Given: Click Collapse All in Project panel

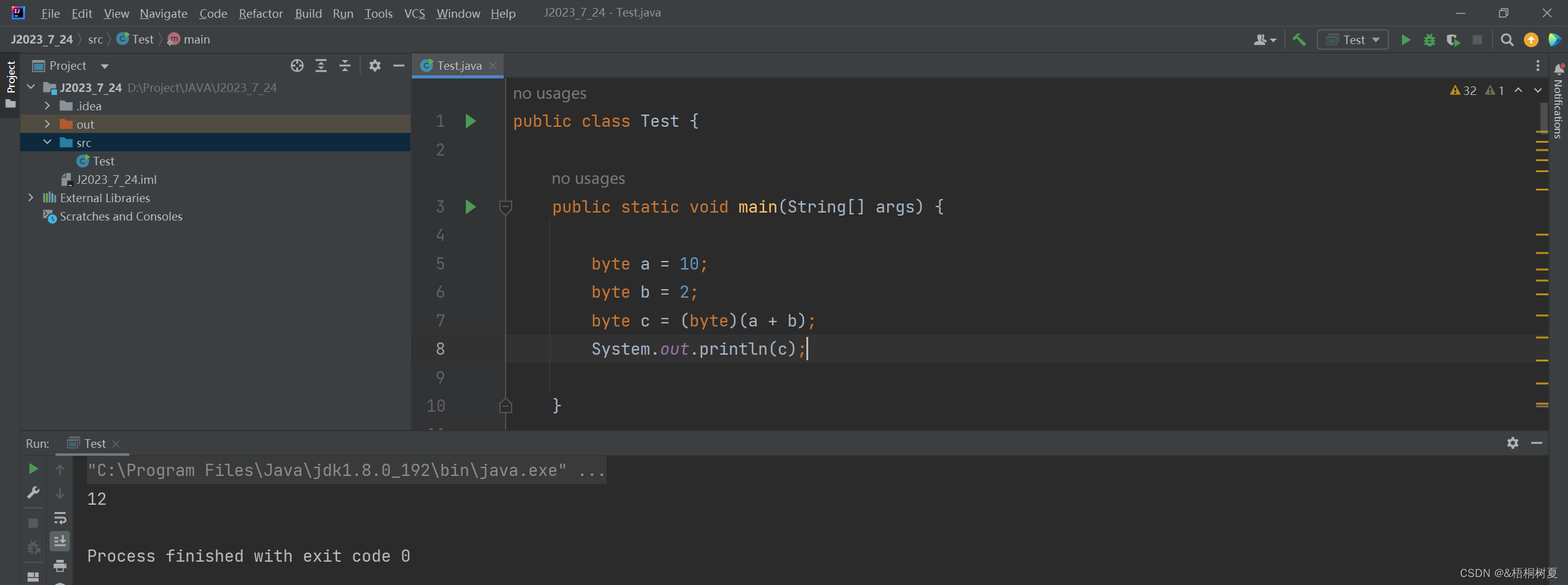Looking at the screenshot, I should pos(345,66).
